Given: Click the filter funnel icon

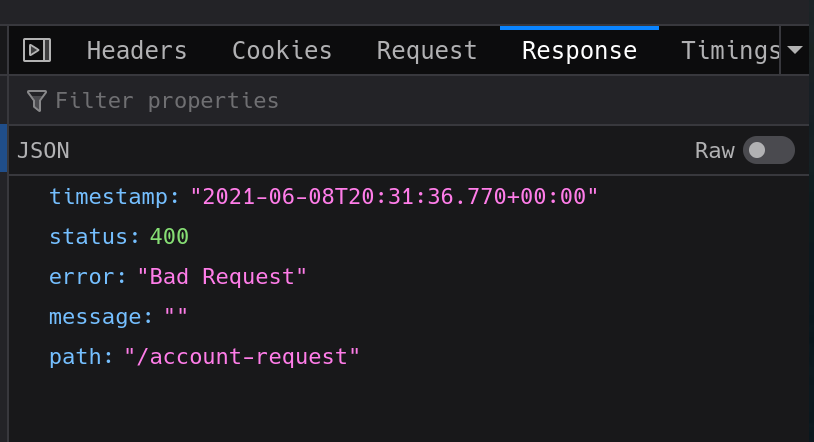Looking at the screenshot, I should pos(37,100).
